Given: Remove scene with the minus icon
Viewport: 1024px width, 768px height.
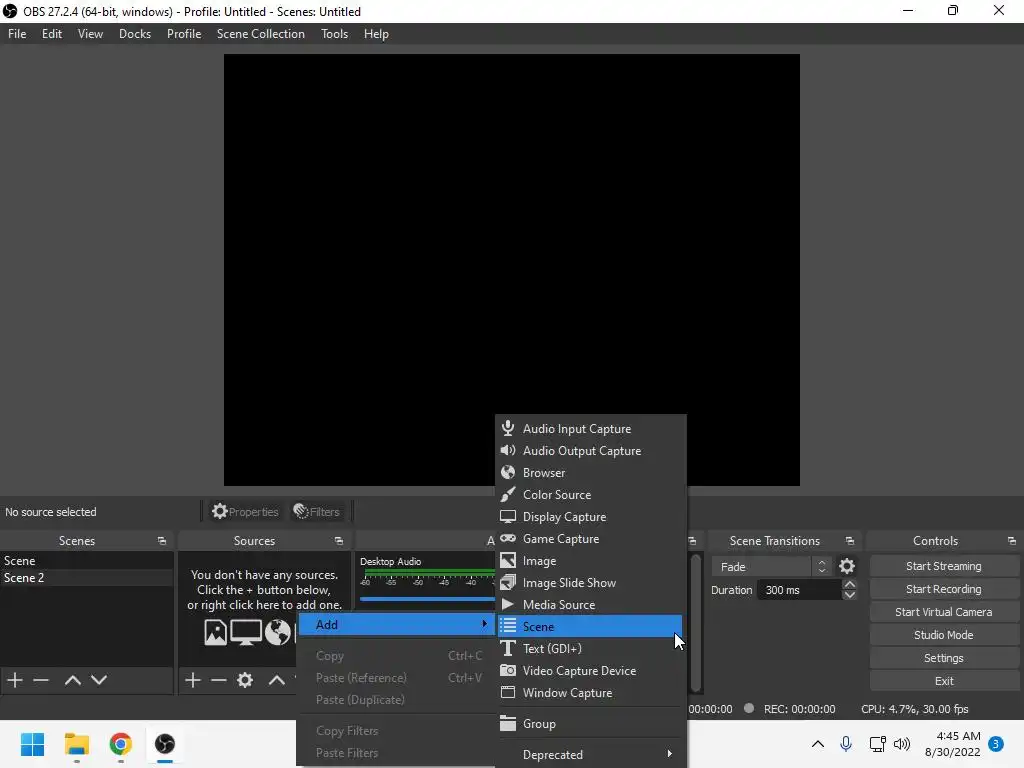Looking at the screenshot, I should (x=41, y=680).
